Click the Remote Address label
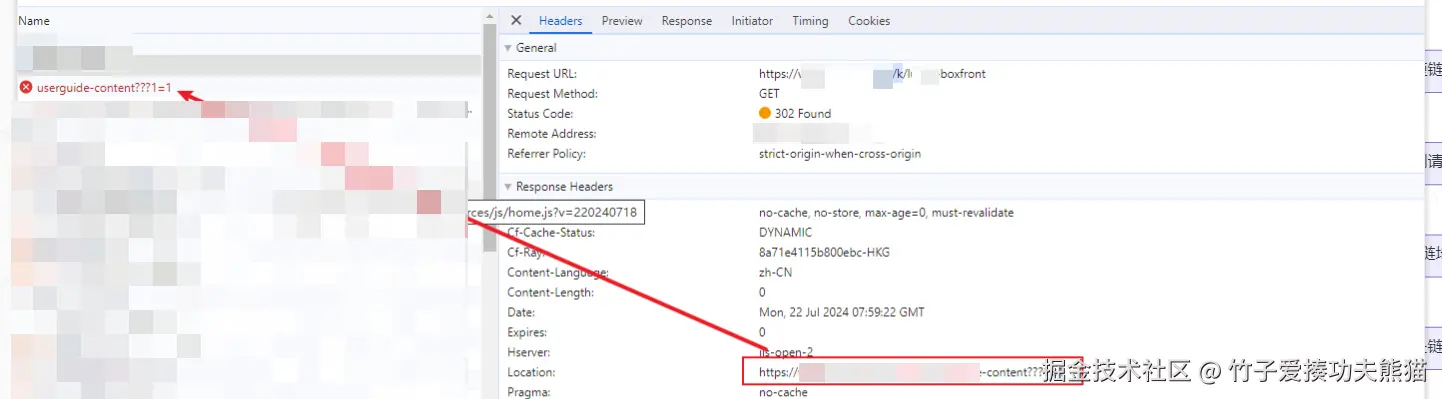This screenshot has width=1442, height=399. [x=551, y=134]
